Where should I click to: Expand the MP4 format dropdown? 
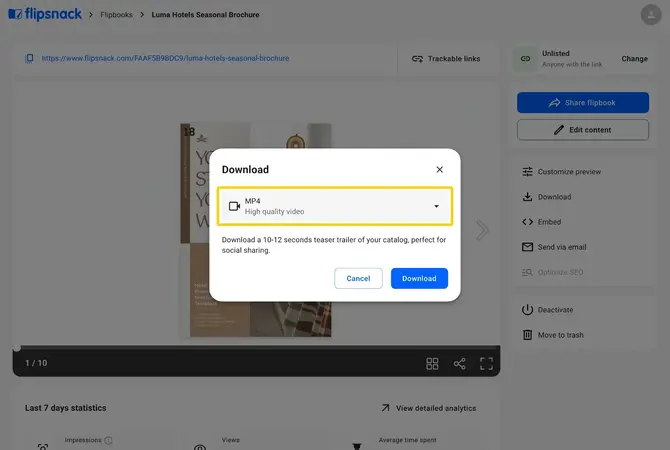coord(335,206)
